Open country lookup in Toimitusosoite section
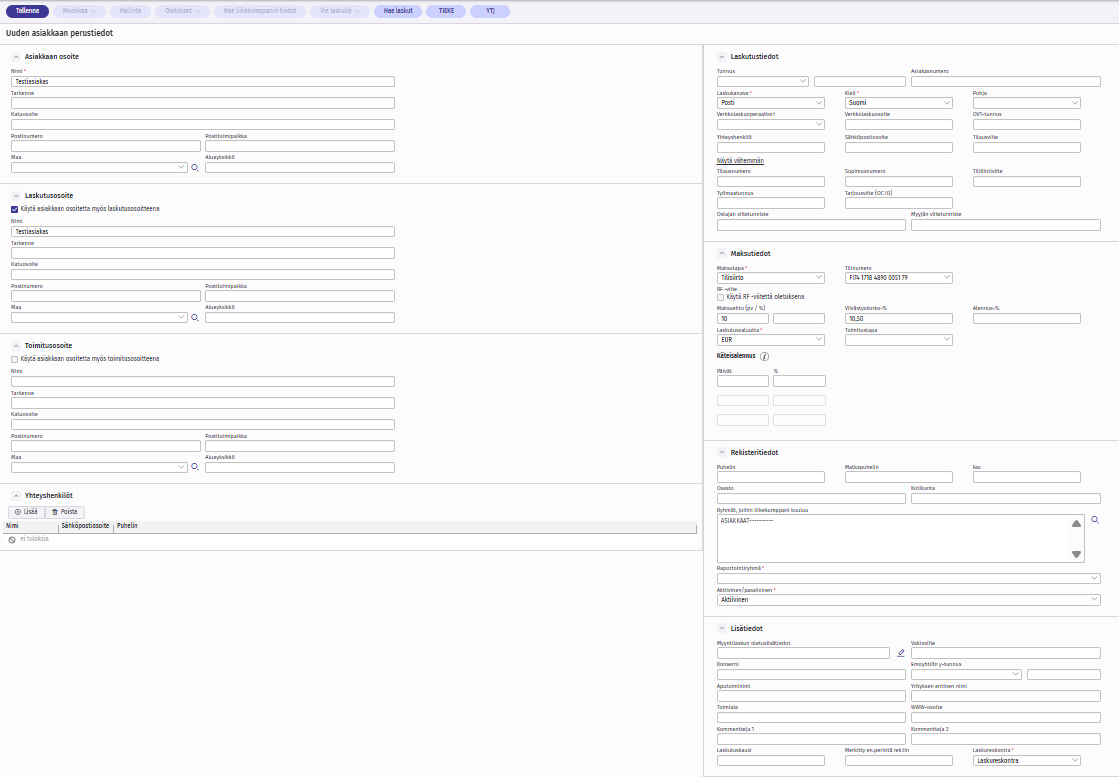1119x777 pixels. point(195,467)
